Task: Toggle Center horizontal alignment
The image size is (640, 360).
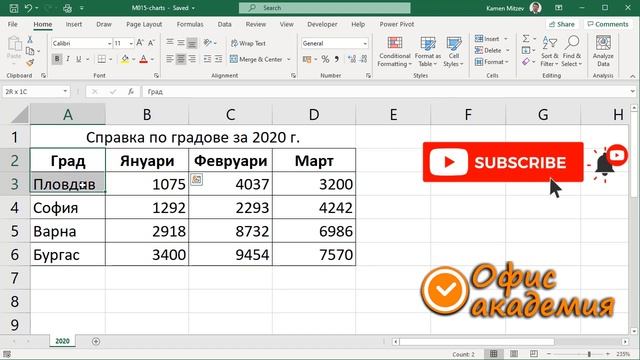Action: tap(181, 59)
